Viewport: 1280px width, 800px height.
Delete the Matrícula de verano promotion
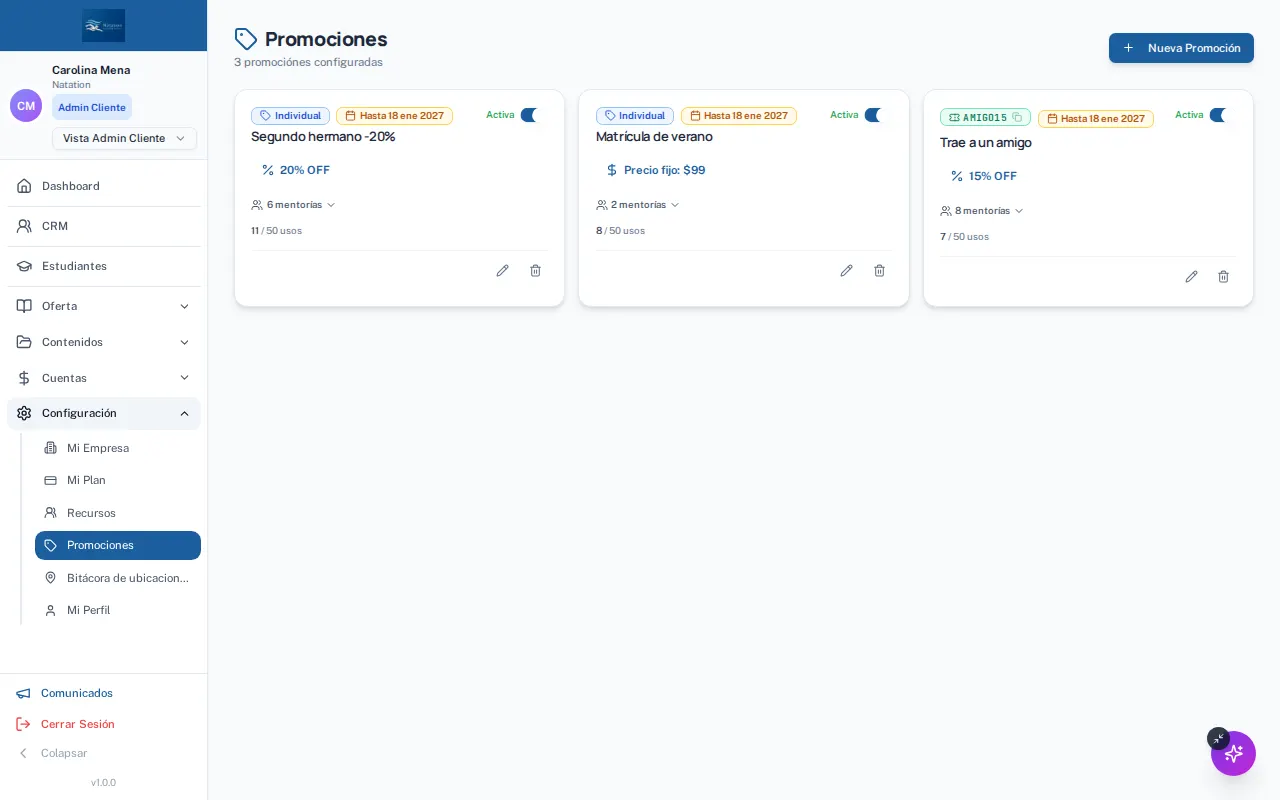[880, 271]
